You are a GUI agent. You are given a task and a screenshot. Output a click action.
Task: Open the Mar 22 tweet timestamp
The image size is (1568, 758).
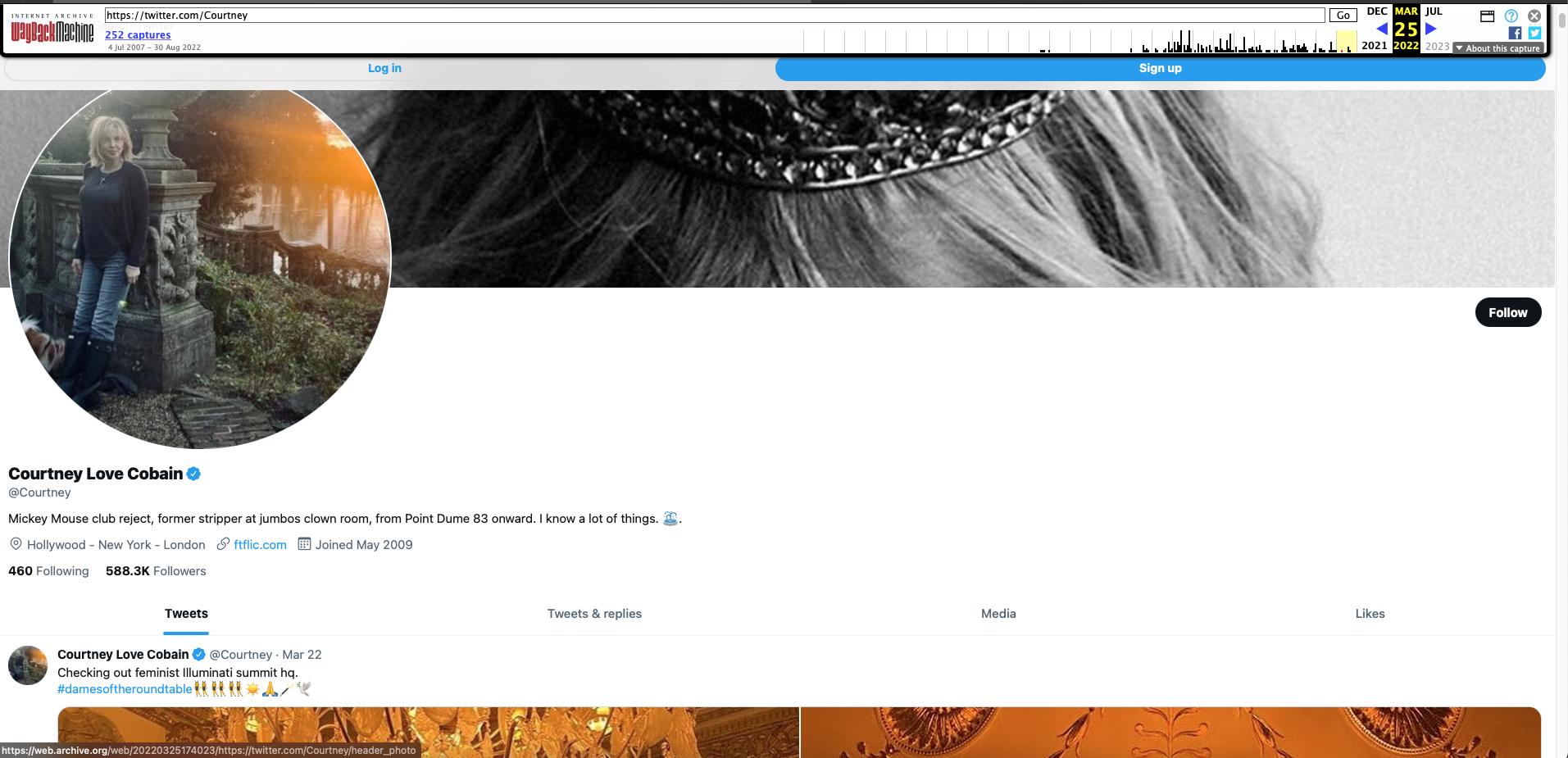302,655
